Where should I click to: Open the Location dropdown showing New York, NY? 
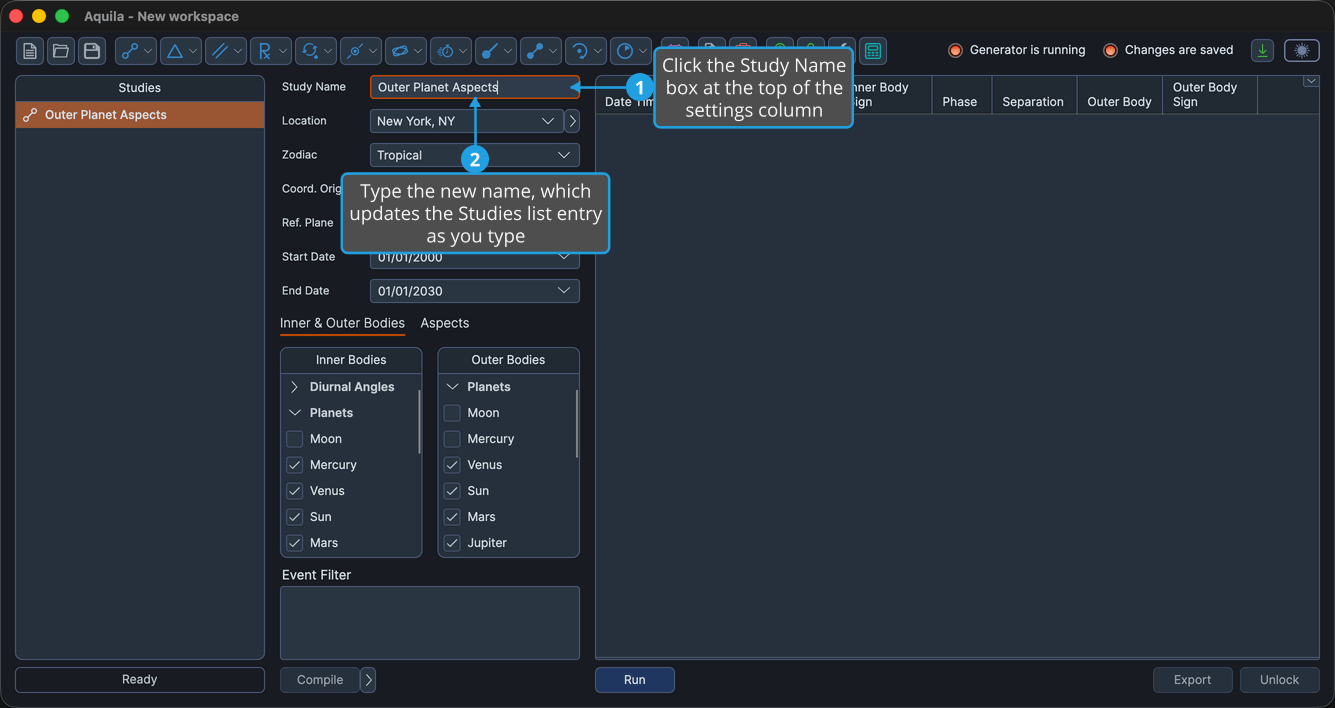point(466,121)
